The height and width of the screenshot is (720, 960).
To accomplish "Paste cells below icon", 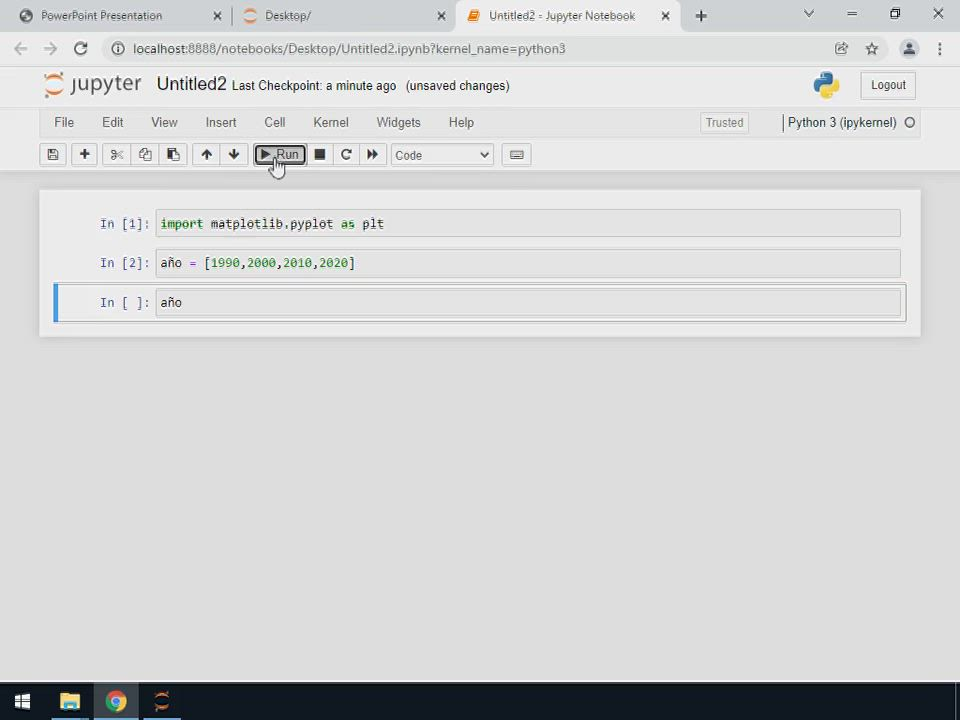I will pos(173,155).
